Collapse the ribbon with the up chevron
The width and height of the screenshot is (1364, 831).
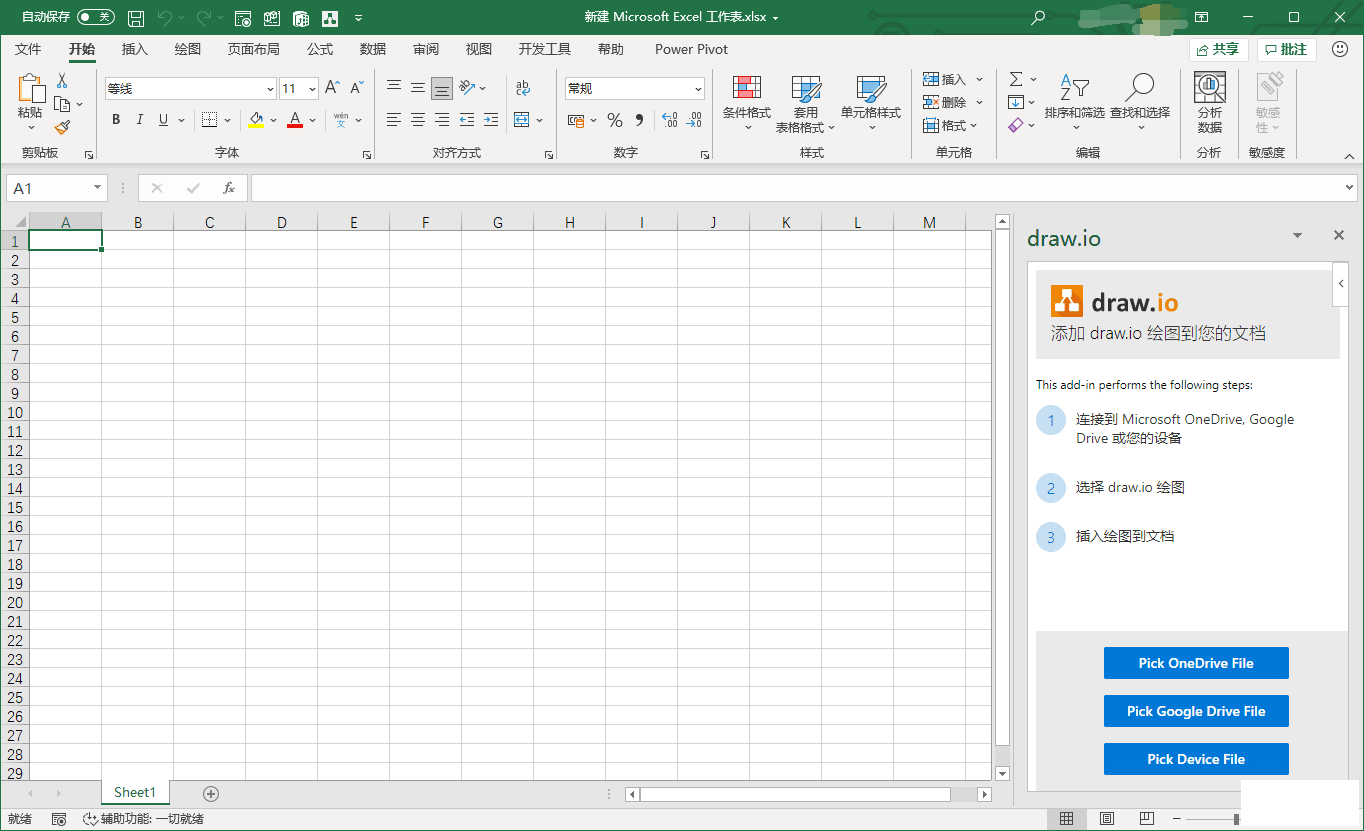point(1349,156)
